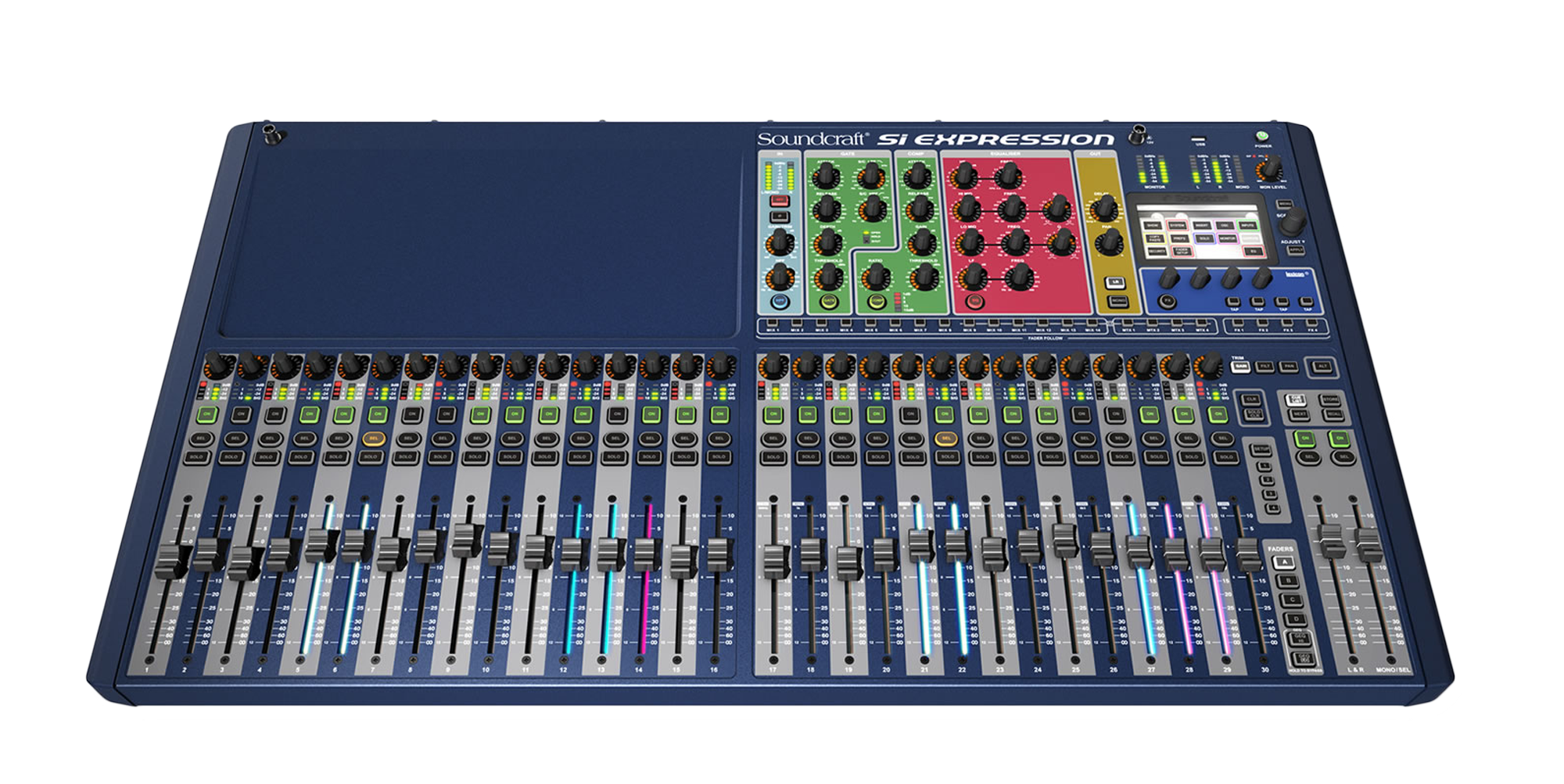Click the red EQ enable button

(x=974, y=301)
